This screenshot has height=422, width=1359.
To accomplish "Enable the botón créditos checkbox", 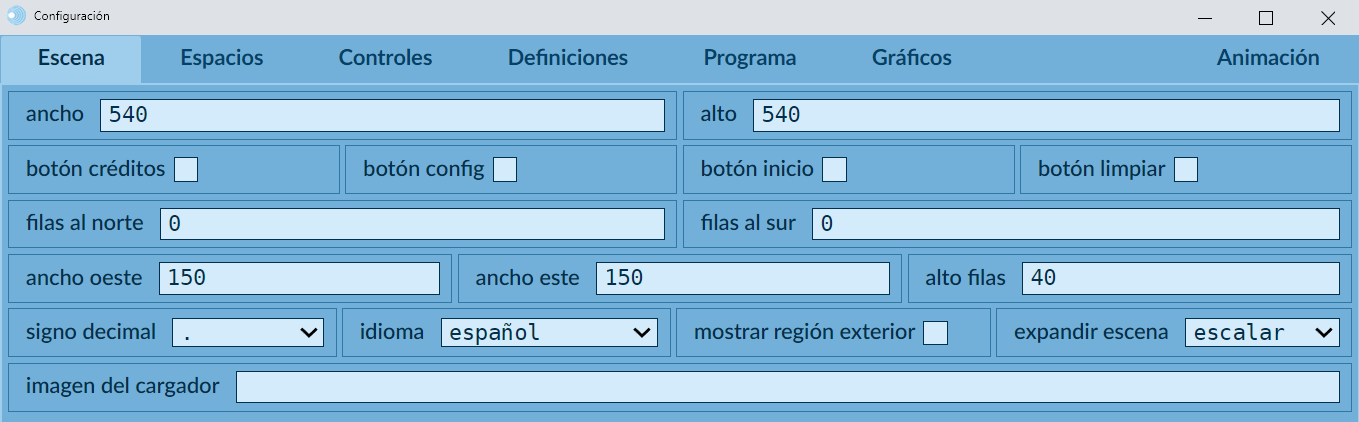I will tap(186, 170).
